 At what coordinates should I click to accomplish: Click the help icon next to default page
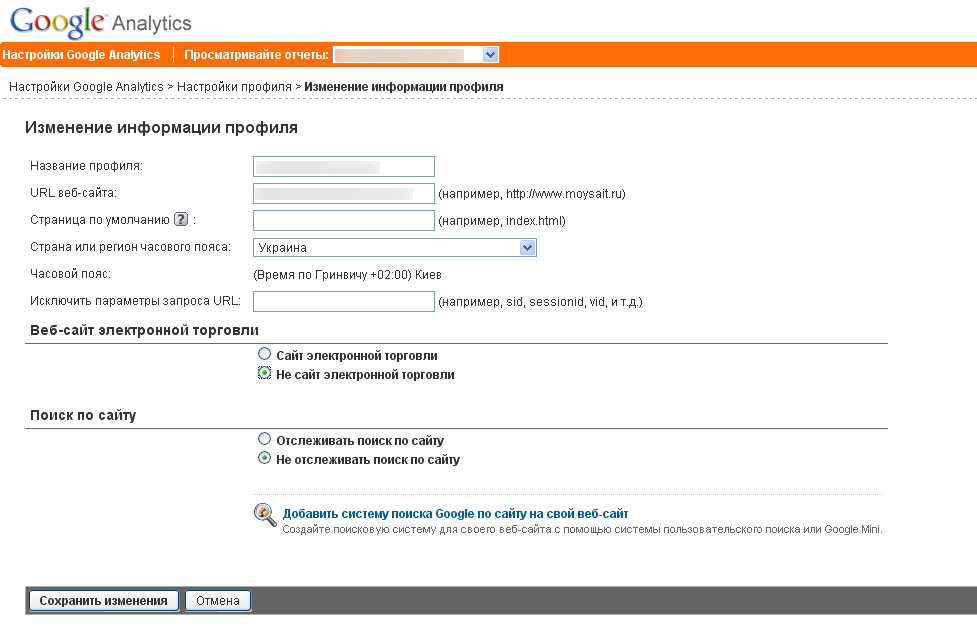point(181,220)
